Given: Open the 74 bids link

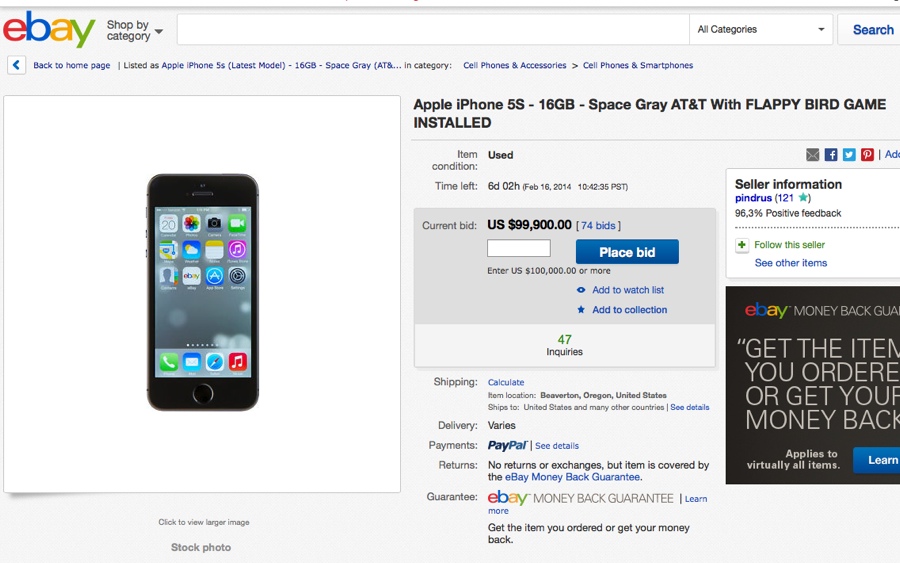Looking at the screenshot, I should pyautogui.click(x=599, y=226).
